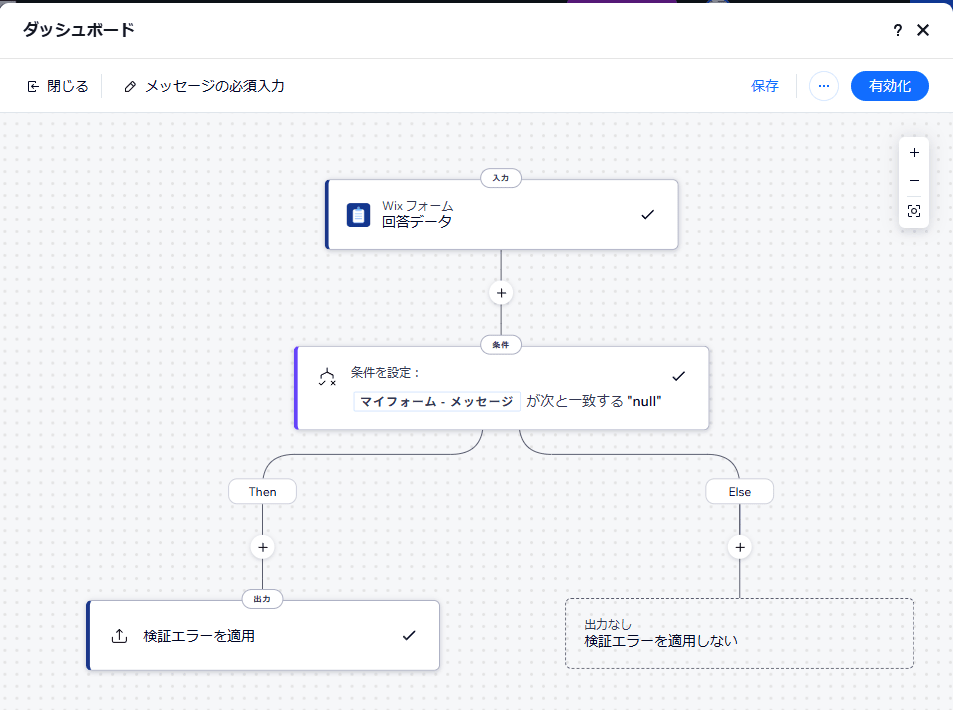Edit the automation name pencil icon
The image size is (953, 710).
(x=129, y=87)
